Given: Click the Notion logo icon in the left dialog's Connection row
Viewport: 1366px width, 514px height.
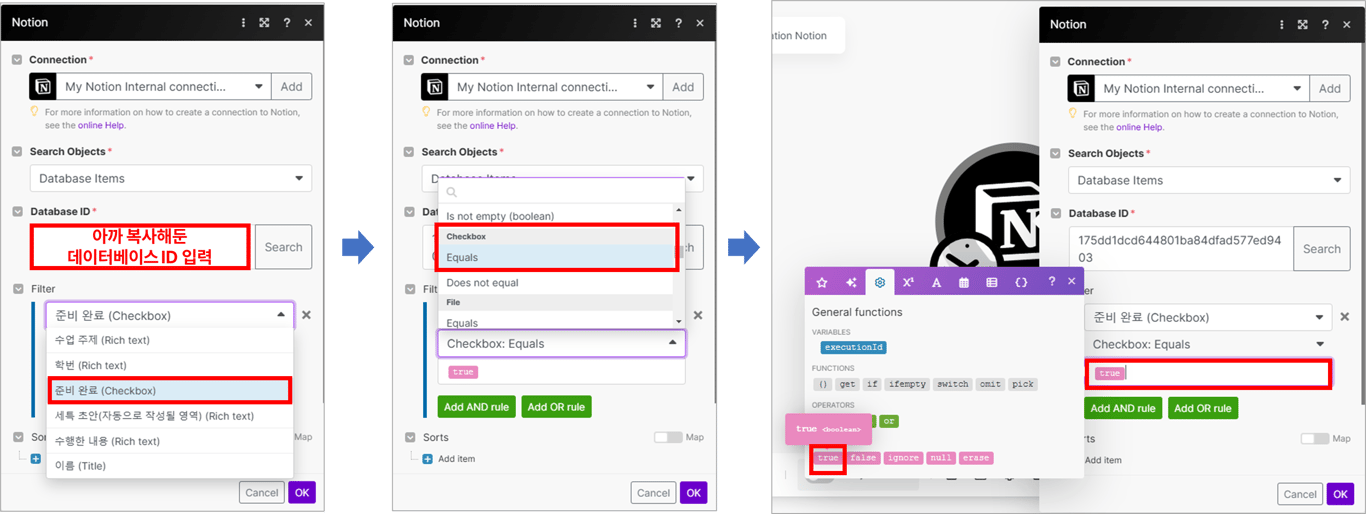Looking at the screenshot, I should click(43, 87).
